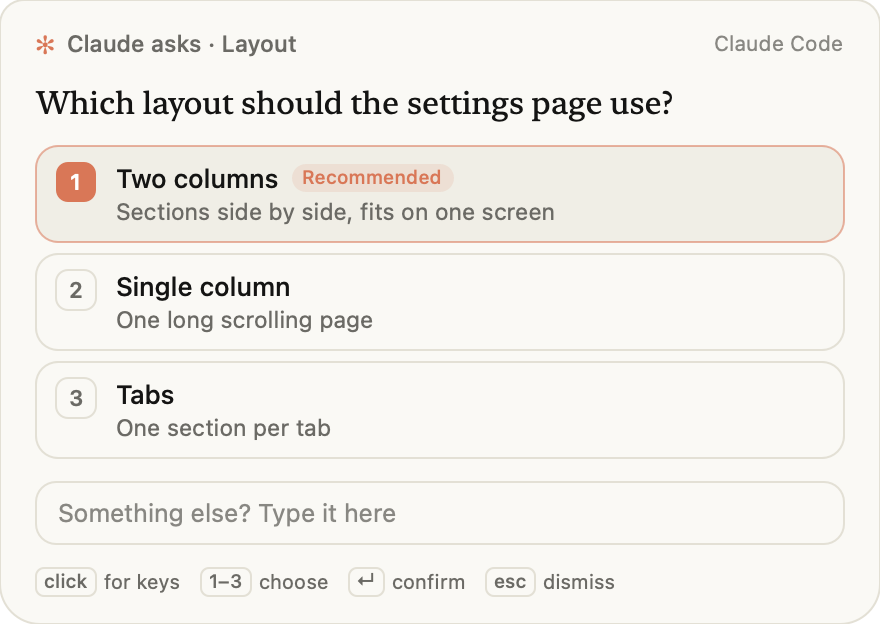The image size is (880, 624).
Task: Click the 'Which layout should the settings page use?' question
Action: click(x=355, y=103)
